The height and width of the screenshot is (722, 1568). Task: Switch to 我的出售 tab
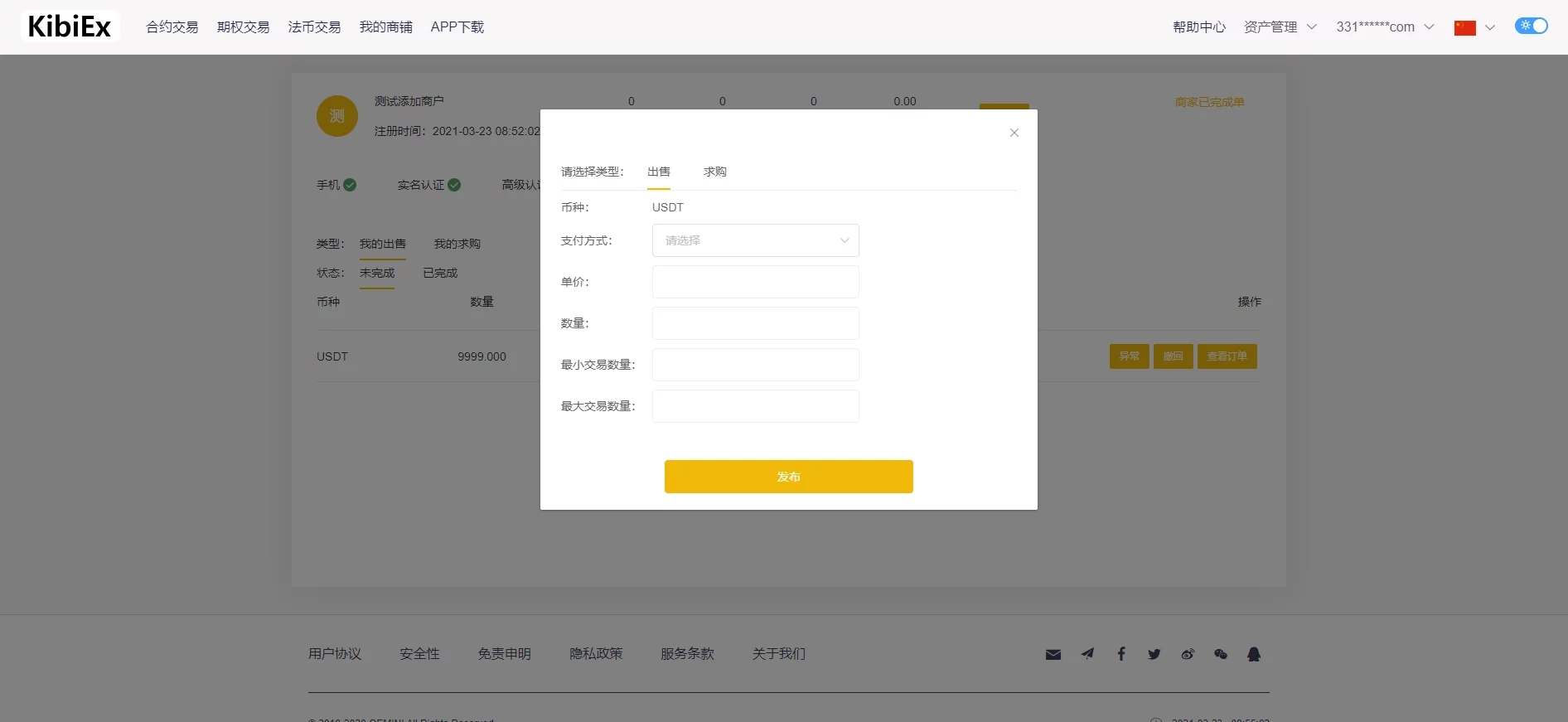[x=383, y=244]
